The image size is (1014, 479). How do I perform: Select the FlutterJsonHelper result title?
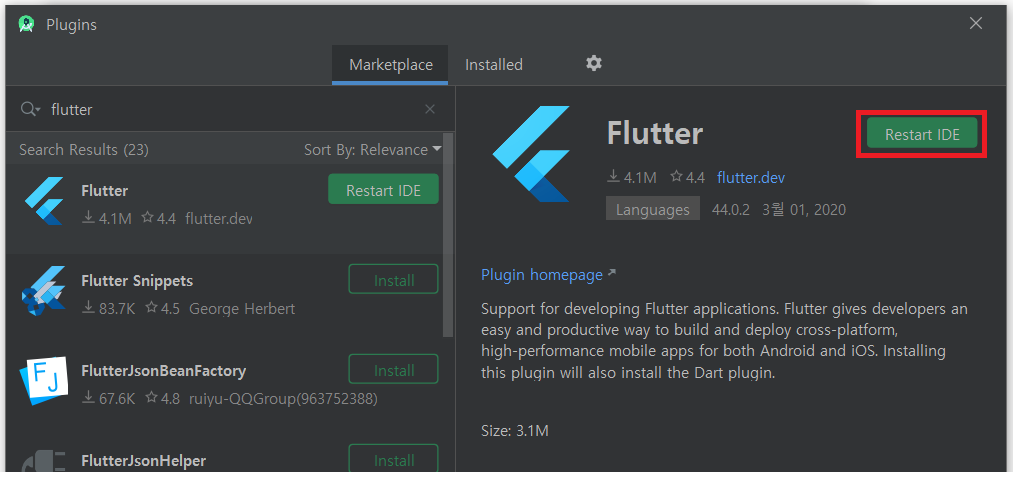tap(144, 461)
